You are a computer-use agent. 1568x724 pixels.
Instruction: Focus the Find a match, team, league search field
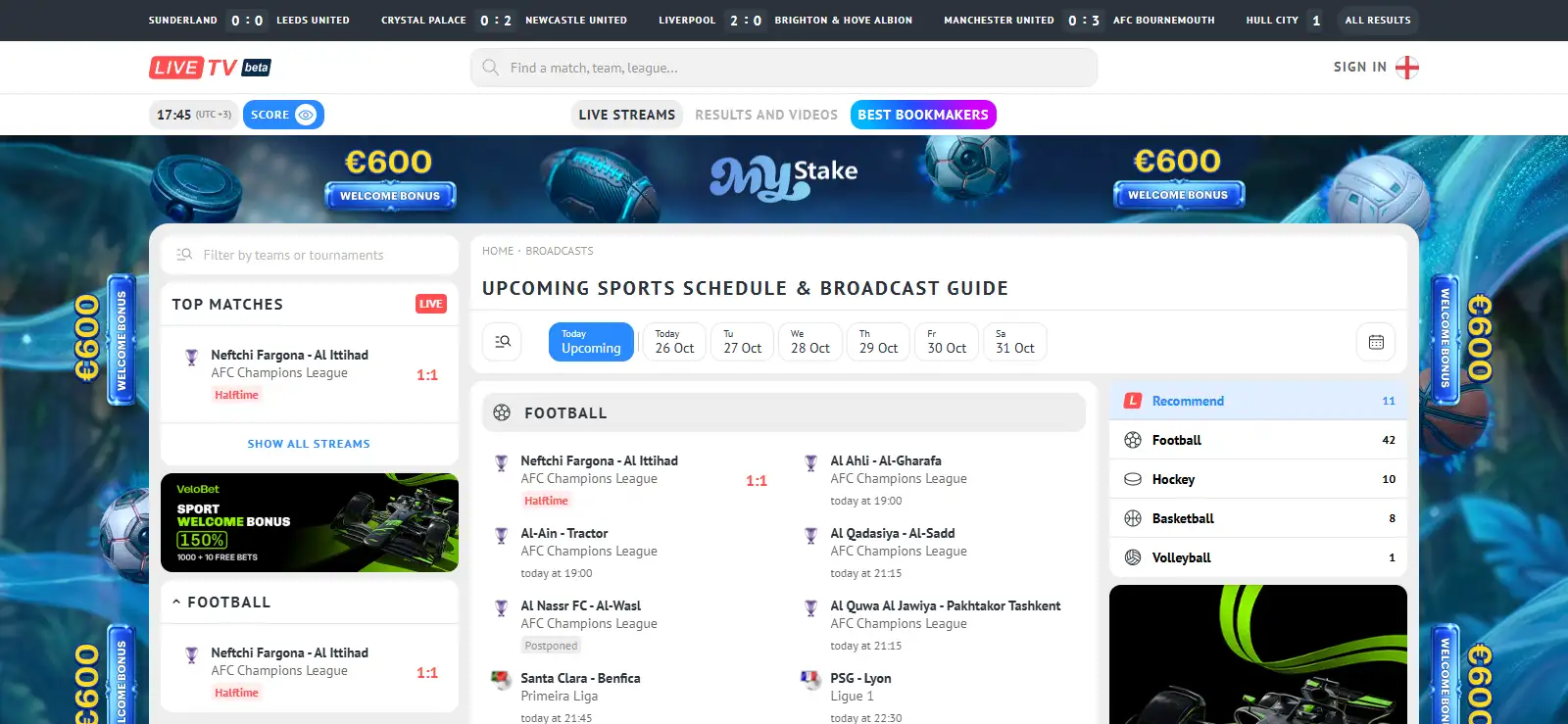point(784,68)
